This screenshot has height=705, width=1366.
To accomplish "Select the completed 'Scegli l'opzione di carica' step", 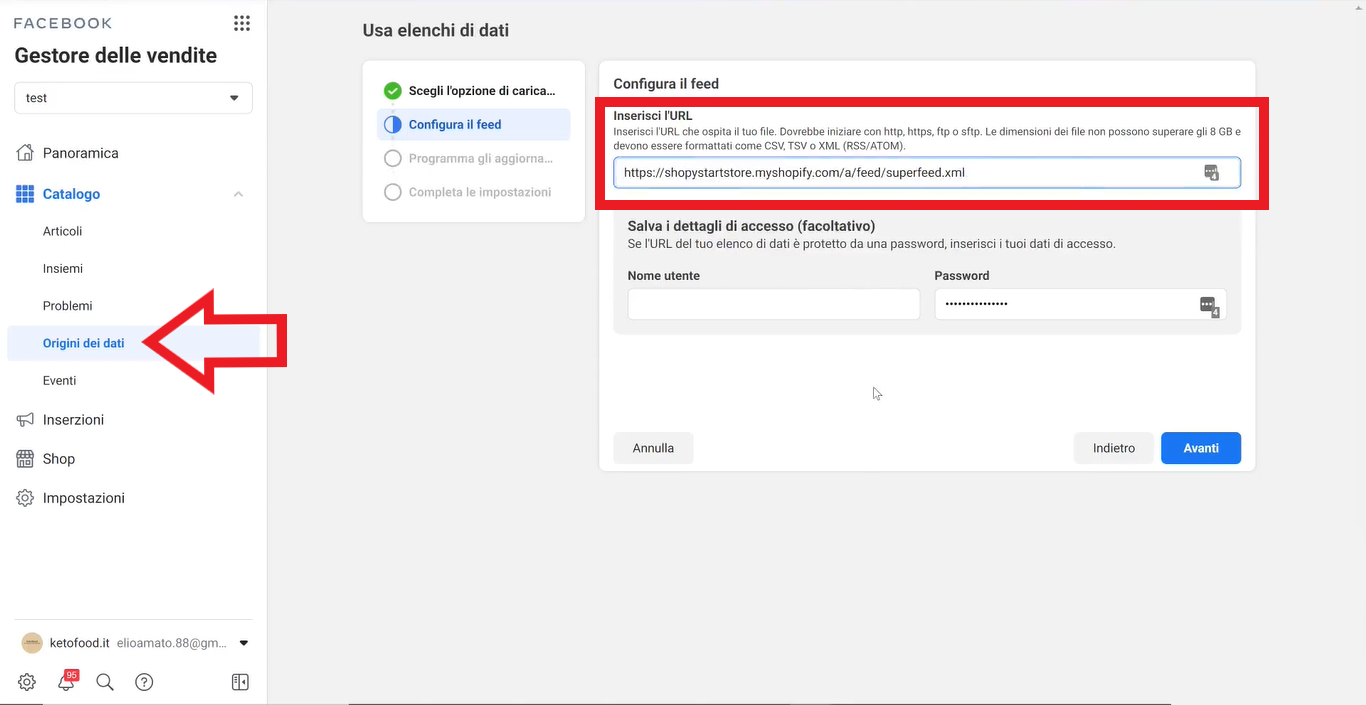I will [x=470, y=91].
